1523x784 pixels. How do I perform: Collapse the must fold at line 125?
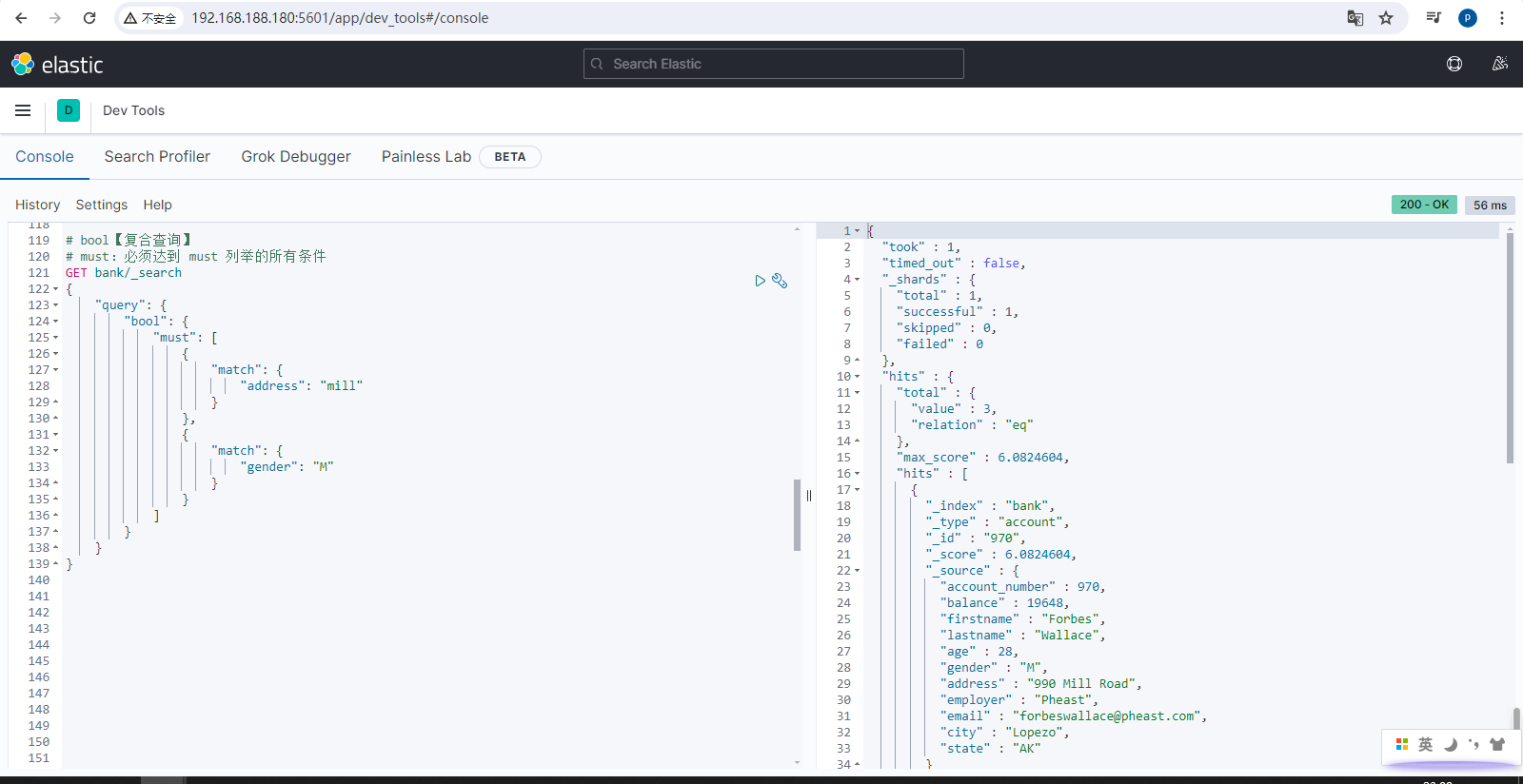(x=55, y=338)
